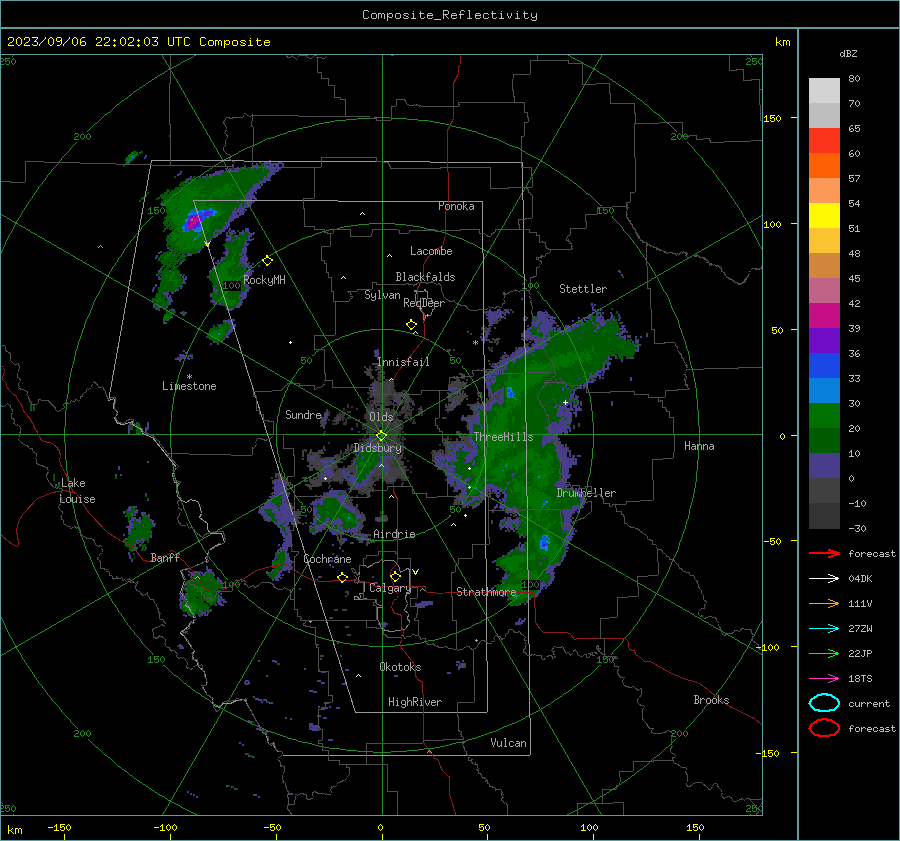Click the dBZ legend heading
Viewport: 900px width, 841px height.
pos(848,53)
